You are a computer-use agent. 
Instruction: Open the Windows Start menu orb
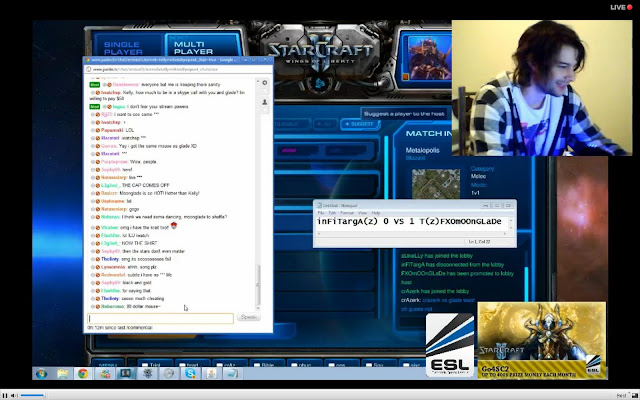pos(41,373)
